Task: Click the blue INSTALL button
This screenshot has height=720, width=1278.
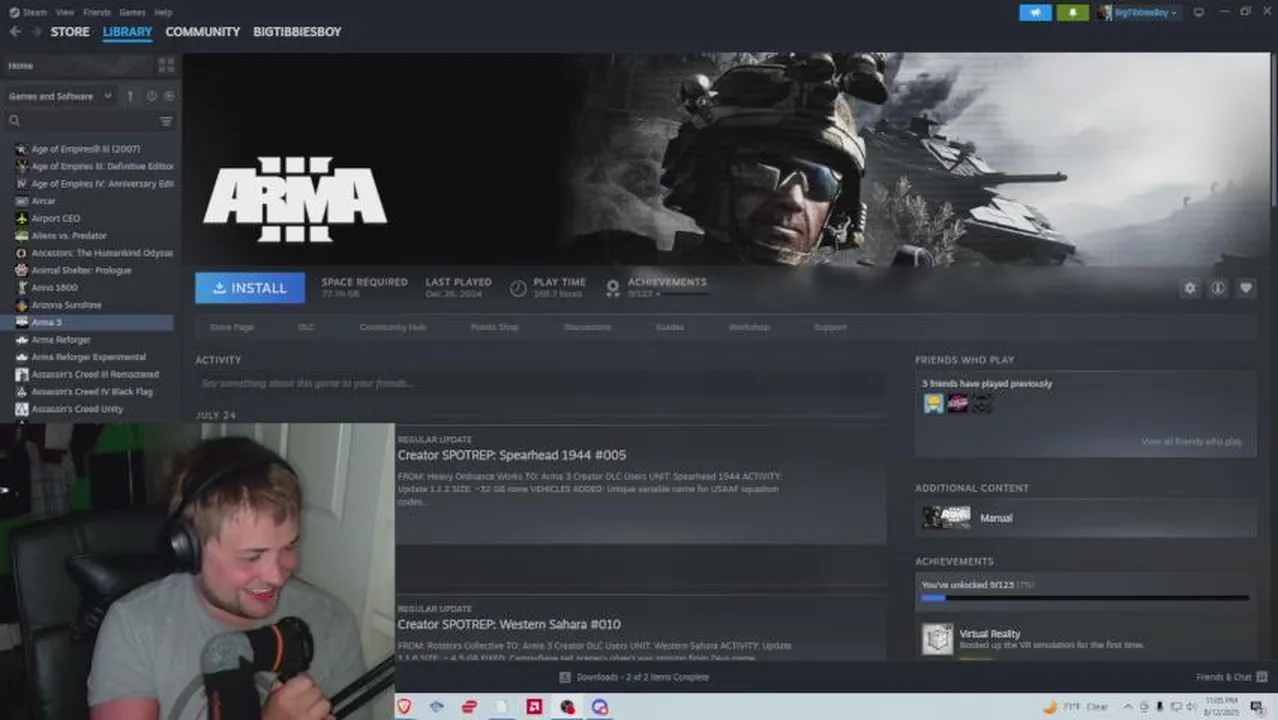Action: (250, 288)
